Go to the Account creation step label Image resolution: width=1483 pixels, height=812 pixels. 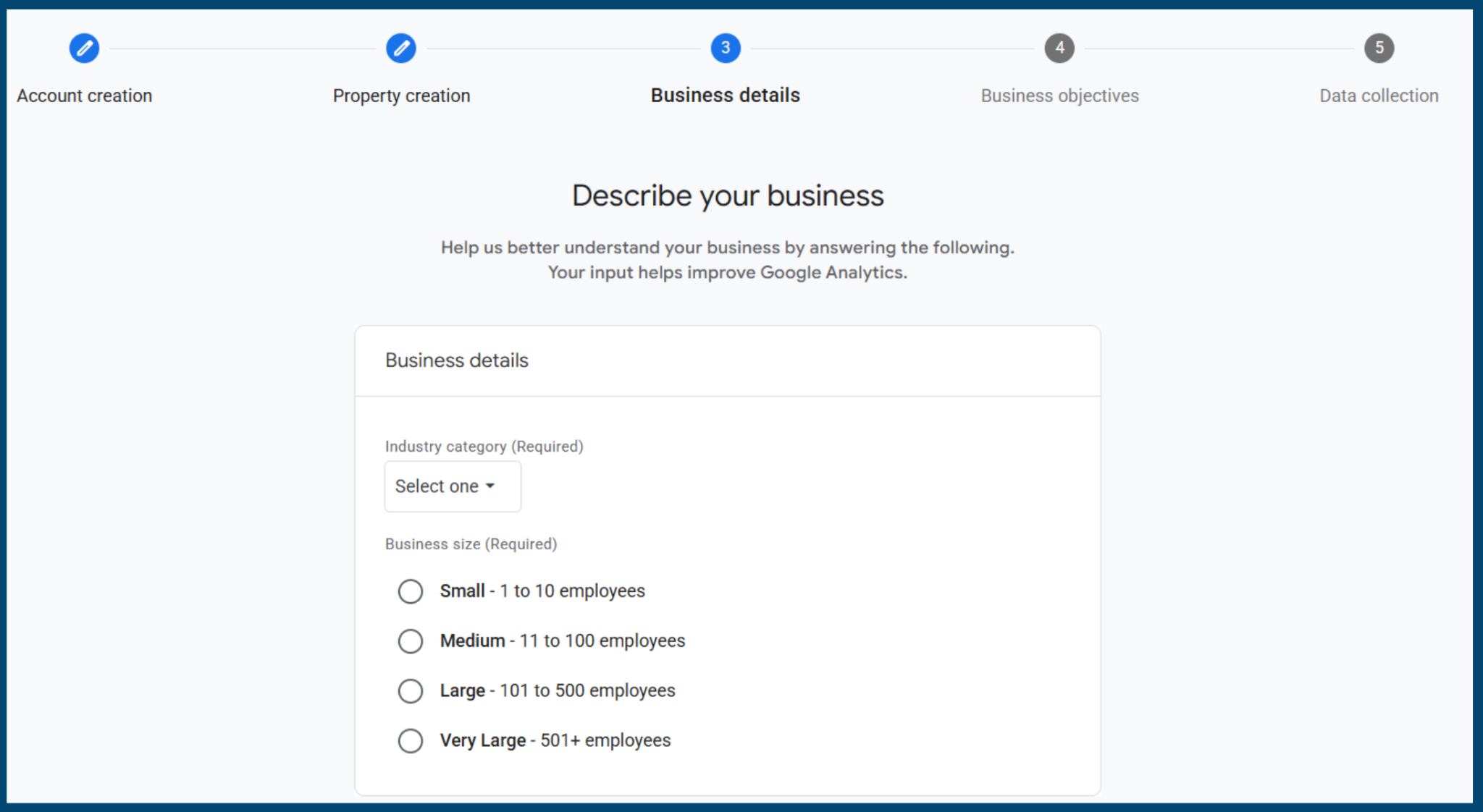pos(85,96)
